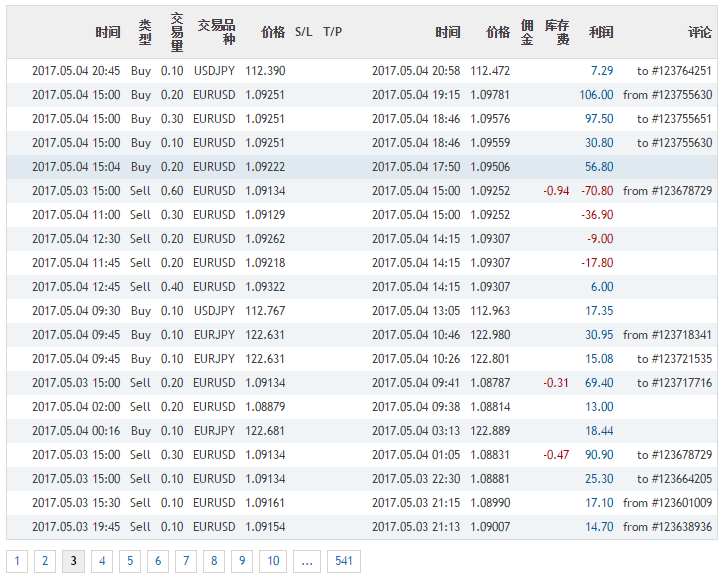Screen dimensions: 724x576
Task: Click profit value 69.40
Action: point(599,383)
